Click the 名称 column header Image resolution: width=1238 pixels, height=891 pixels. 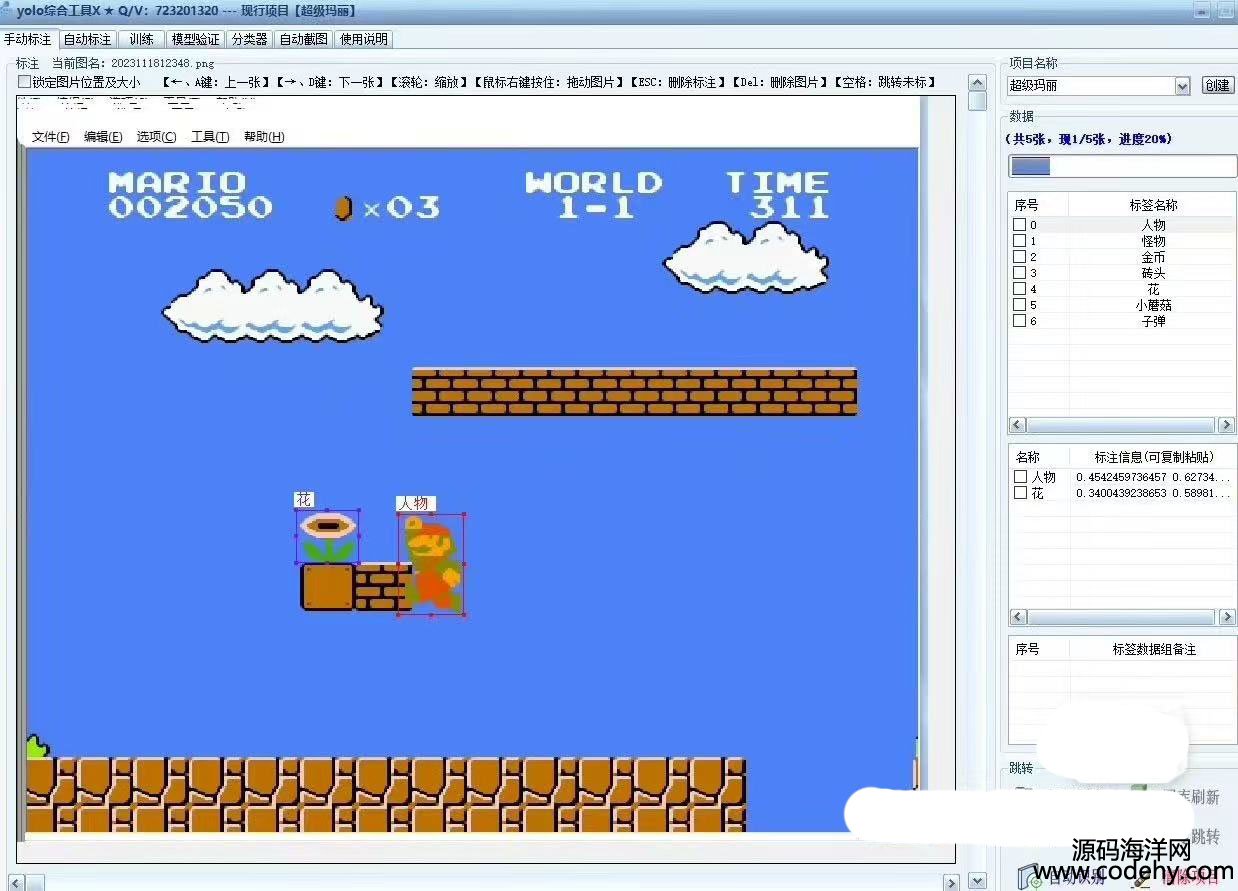click(1027, 457)
